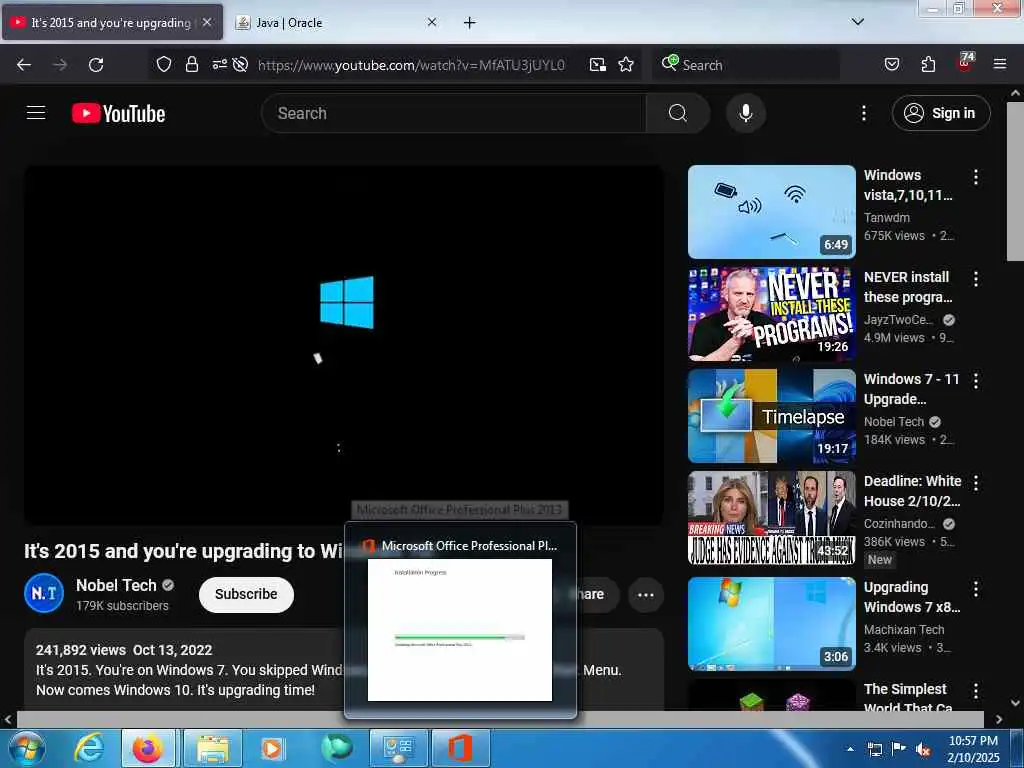Open the Breaking News 43:52 thumbnail

click(x=771, y=517)
